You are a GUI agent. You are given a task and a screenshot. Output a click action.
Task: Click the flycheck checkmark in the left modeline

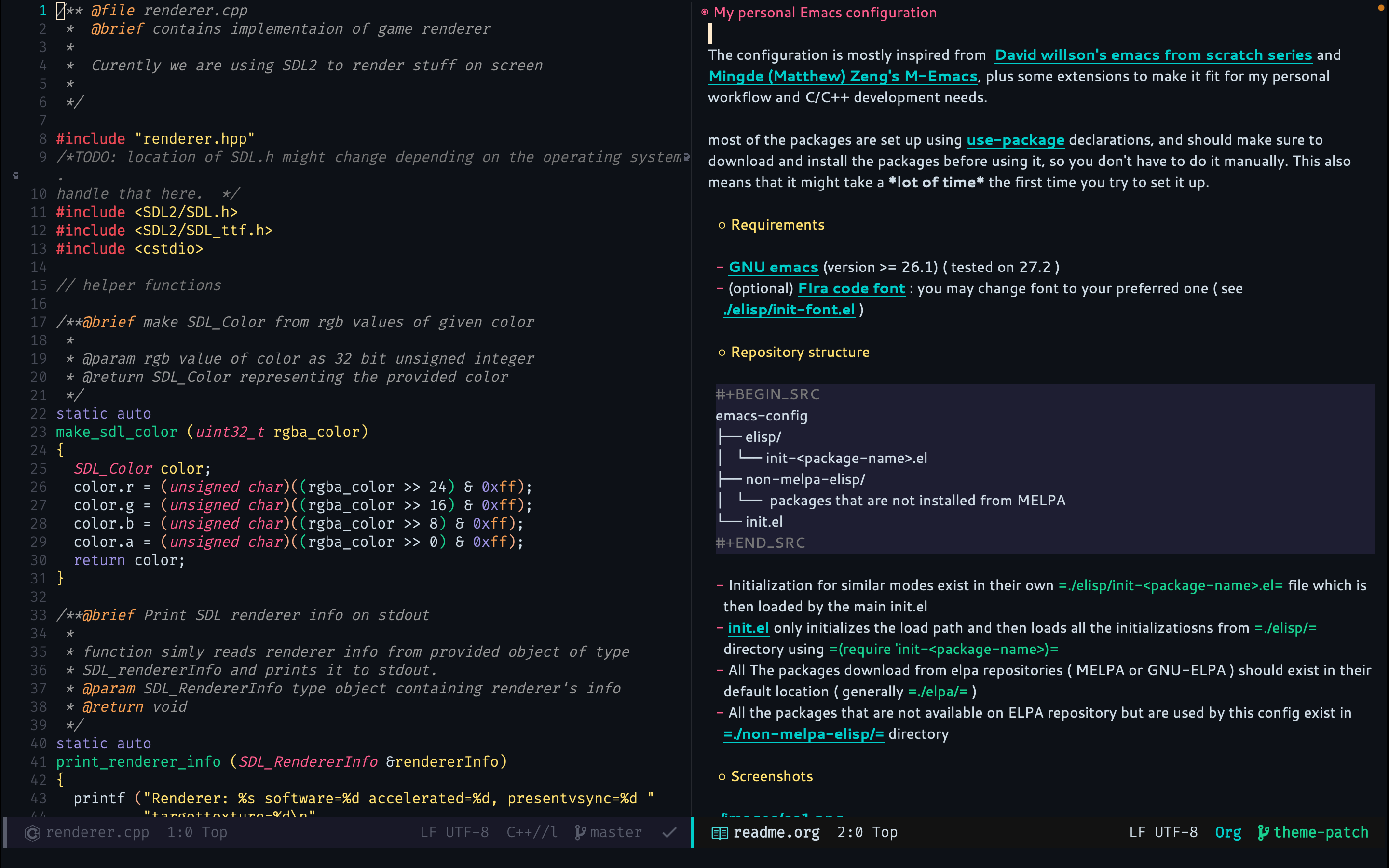pyautogui.click(x=669, y=832)
